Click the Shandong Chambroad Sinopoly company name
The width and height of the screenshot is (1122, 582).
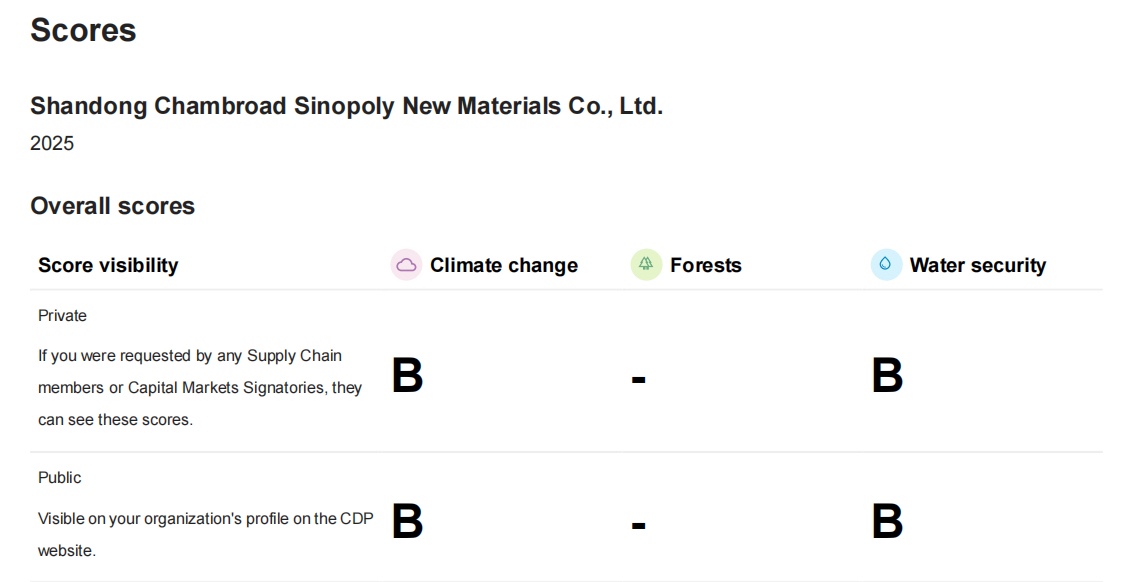[x=346, y=106]
